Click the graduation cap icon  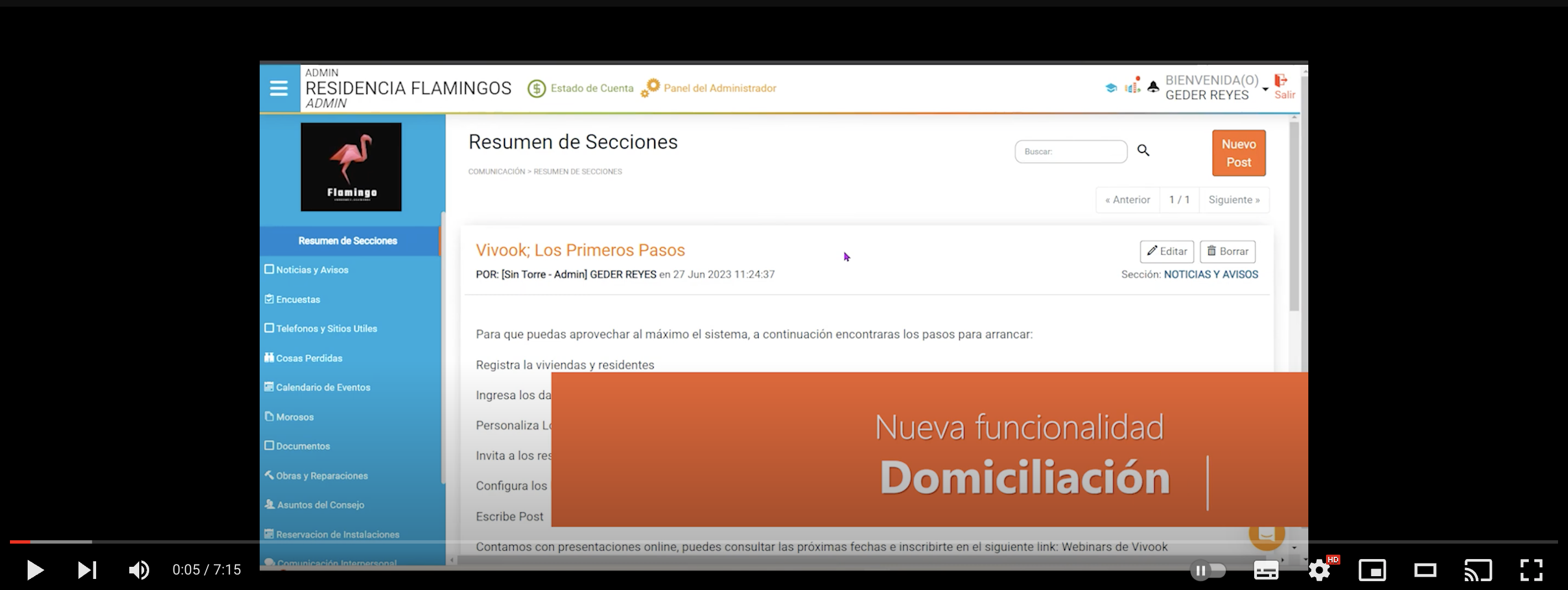1111,88
